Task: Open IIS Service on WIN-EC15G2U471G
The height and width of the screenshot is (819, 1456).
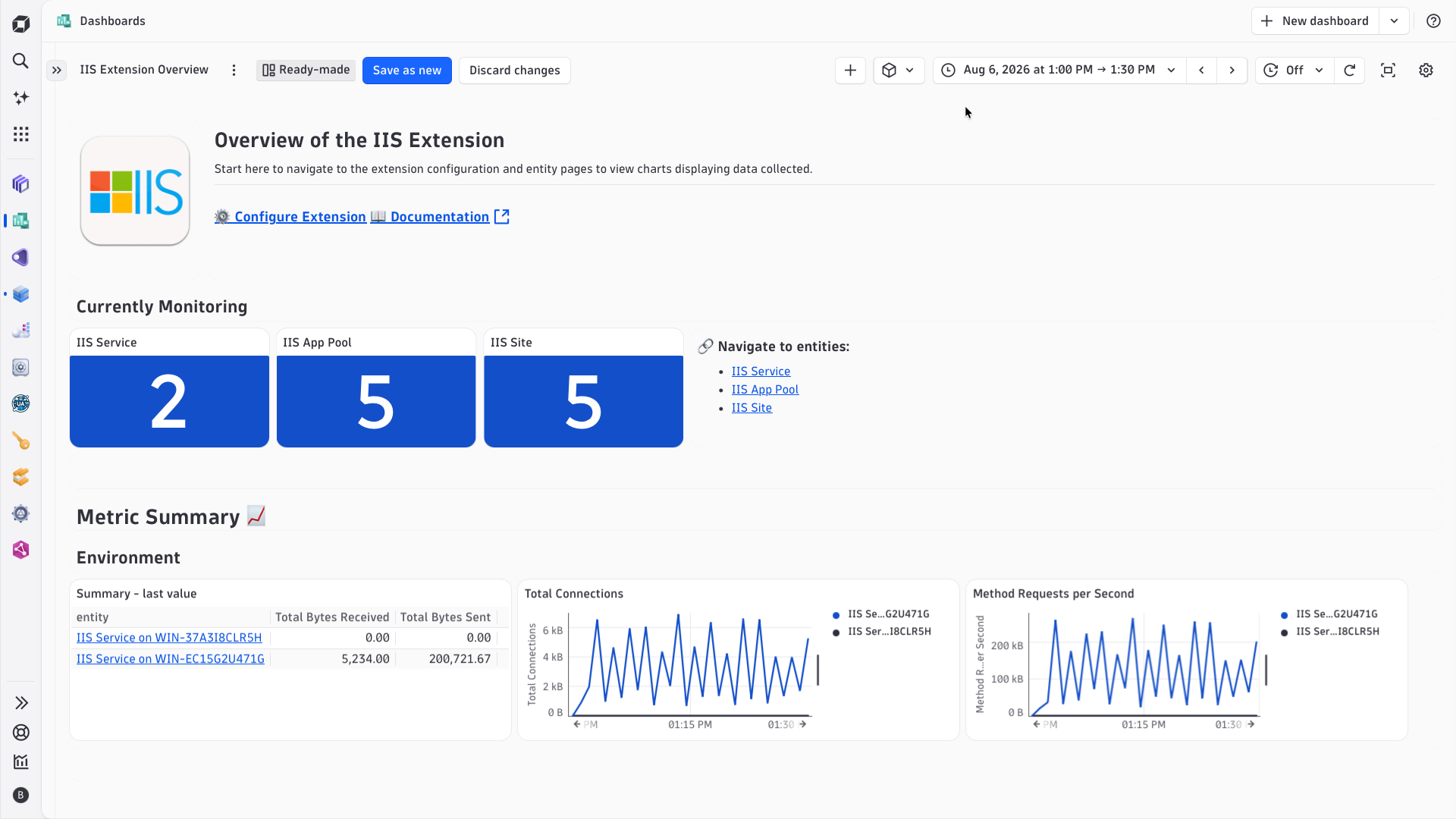Action: point(171,659)
